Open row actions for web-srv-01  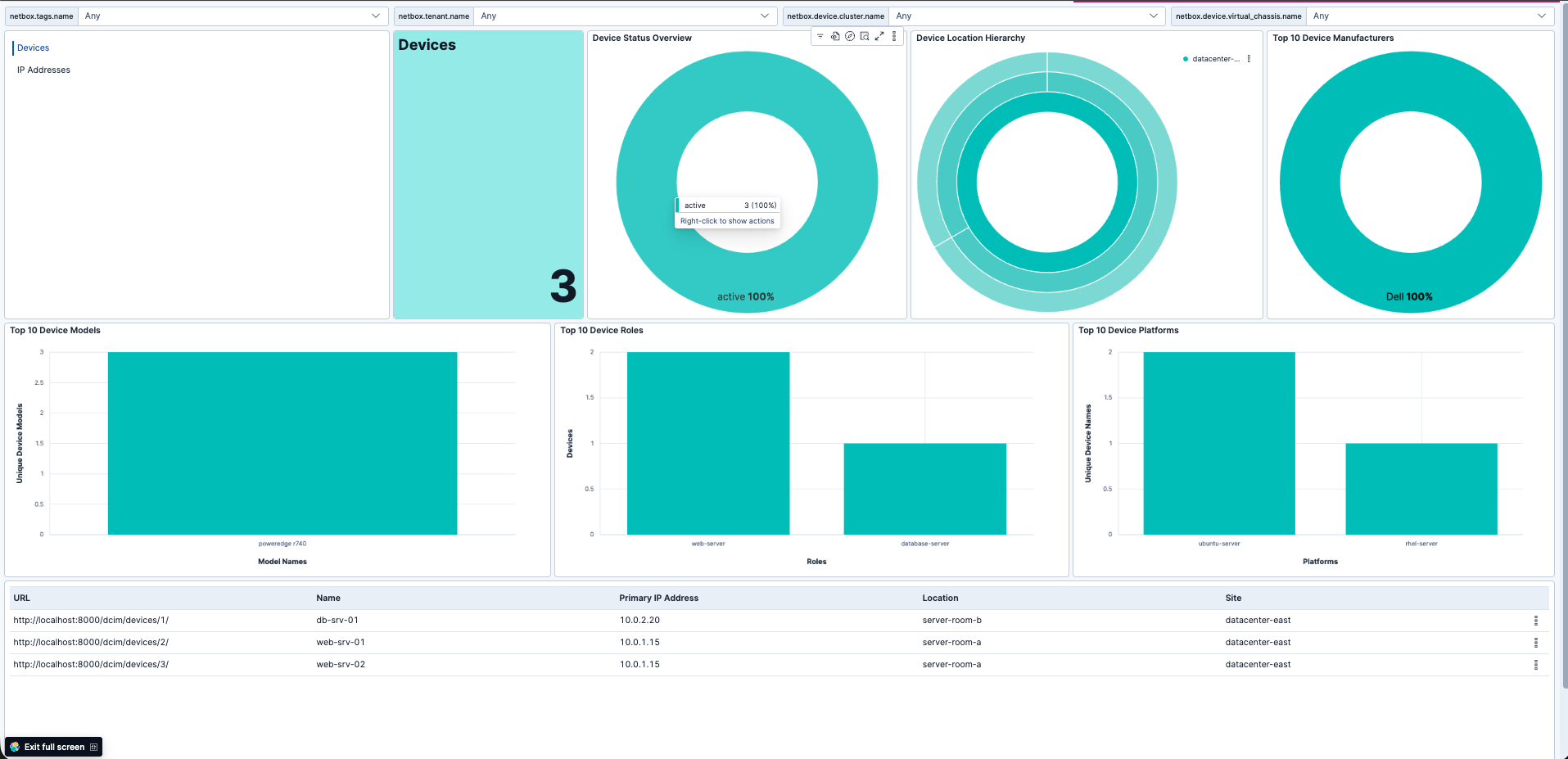coord(1535,643)
